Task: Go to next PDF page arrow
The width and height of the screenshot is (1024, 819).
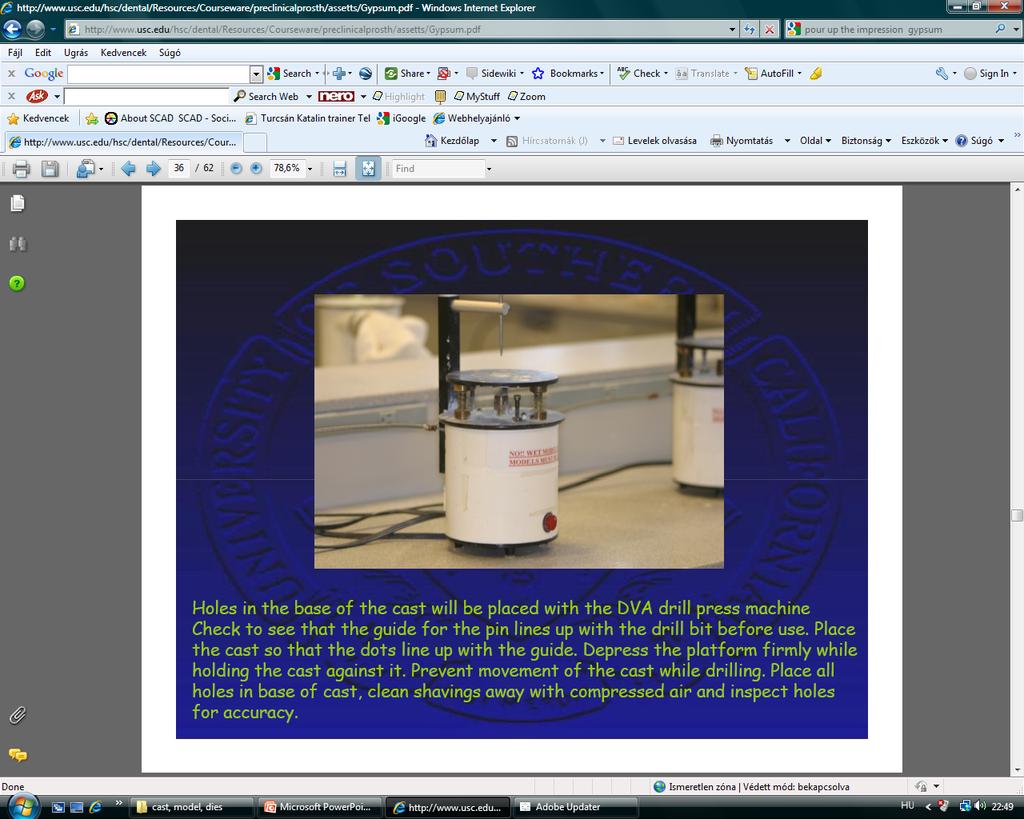Action: (x=153, y=169)
